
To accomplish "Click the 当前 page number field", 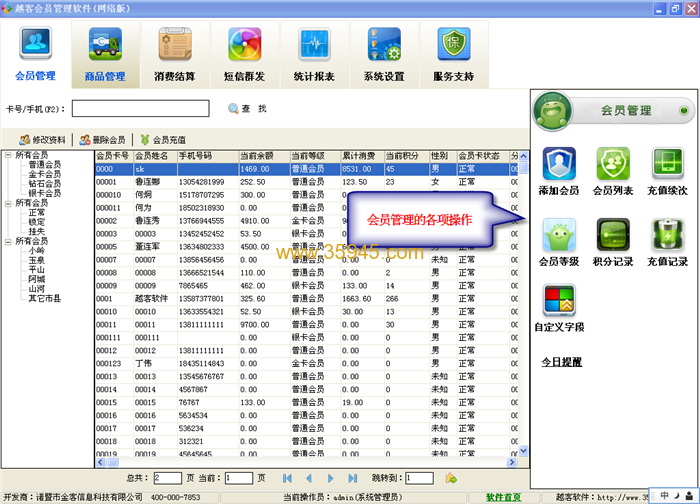I will pos(239,478).
